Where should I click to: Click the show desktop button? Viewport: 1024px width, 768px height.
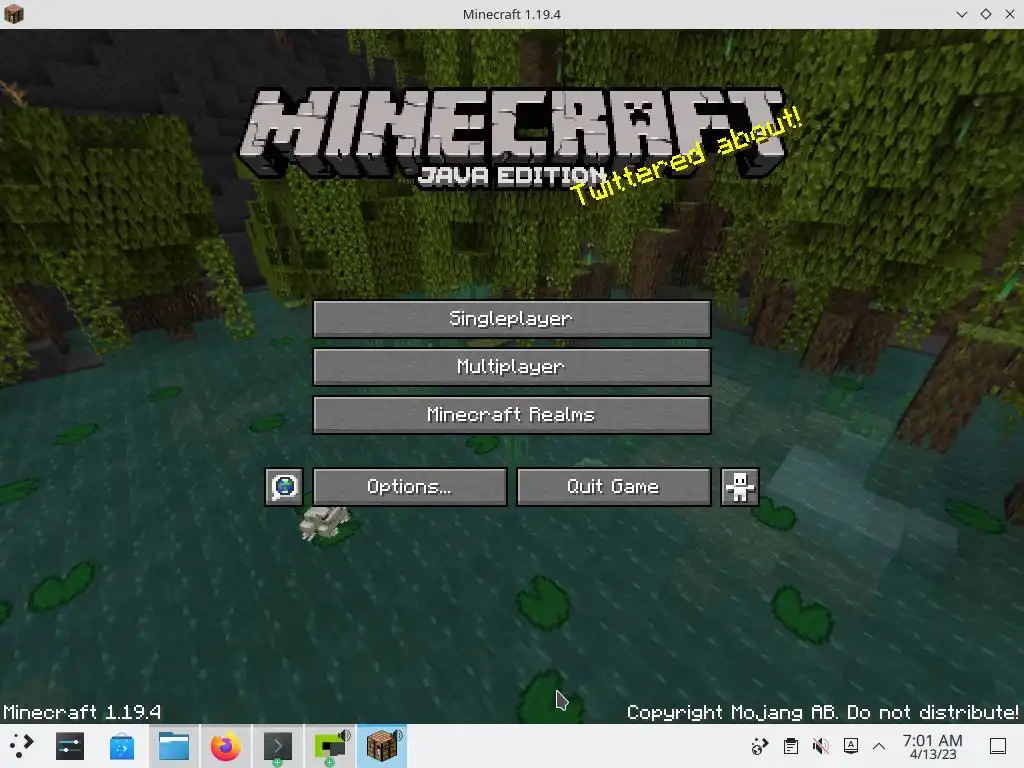click(x=998, y=746)
